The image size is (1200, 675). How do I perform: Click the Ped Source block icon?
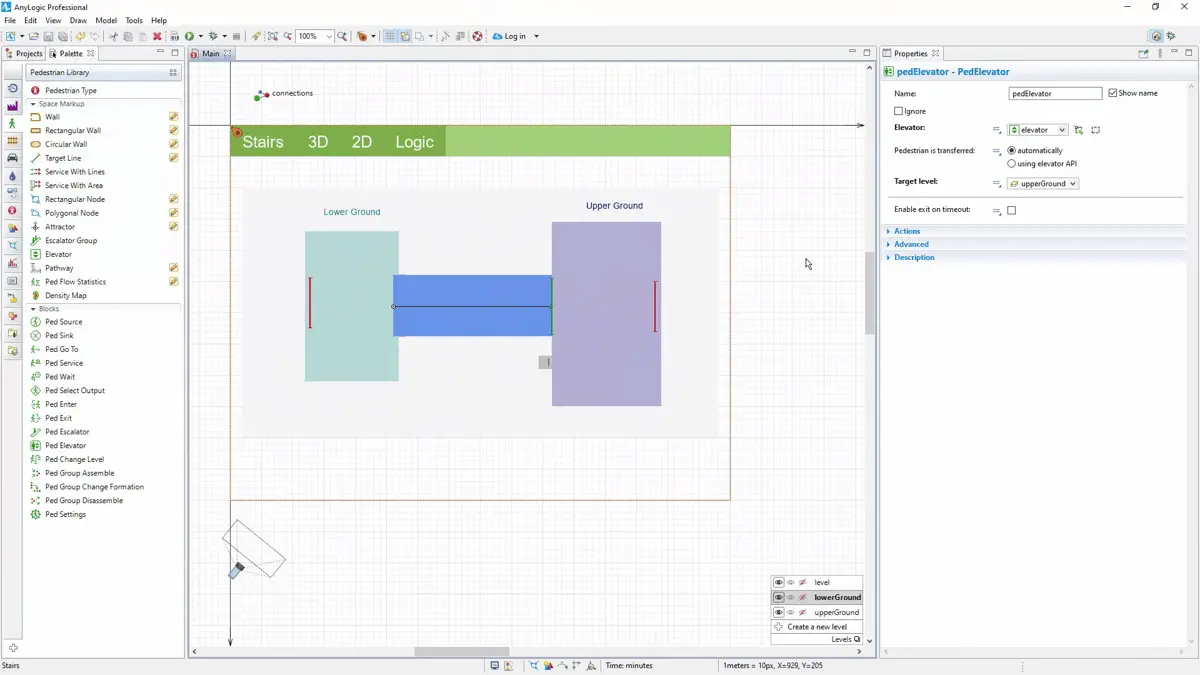[36, 322]
